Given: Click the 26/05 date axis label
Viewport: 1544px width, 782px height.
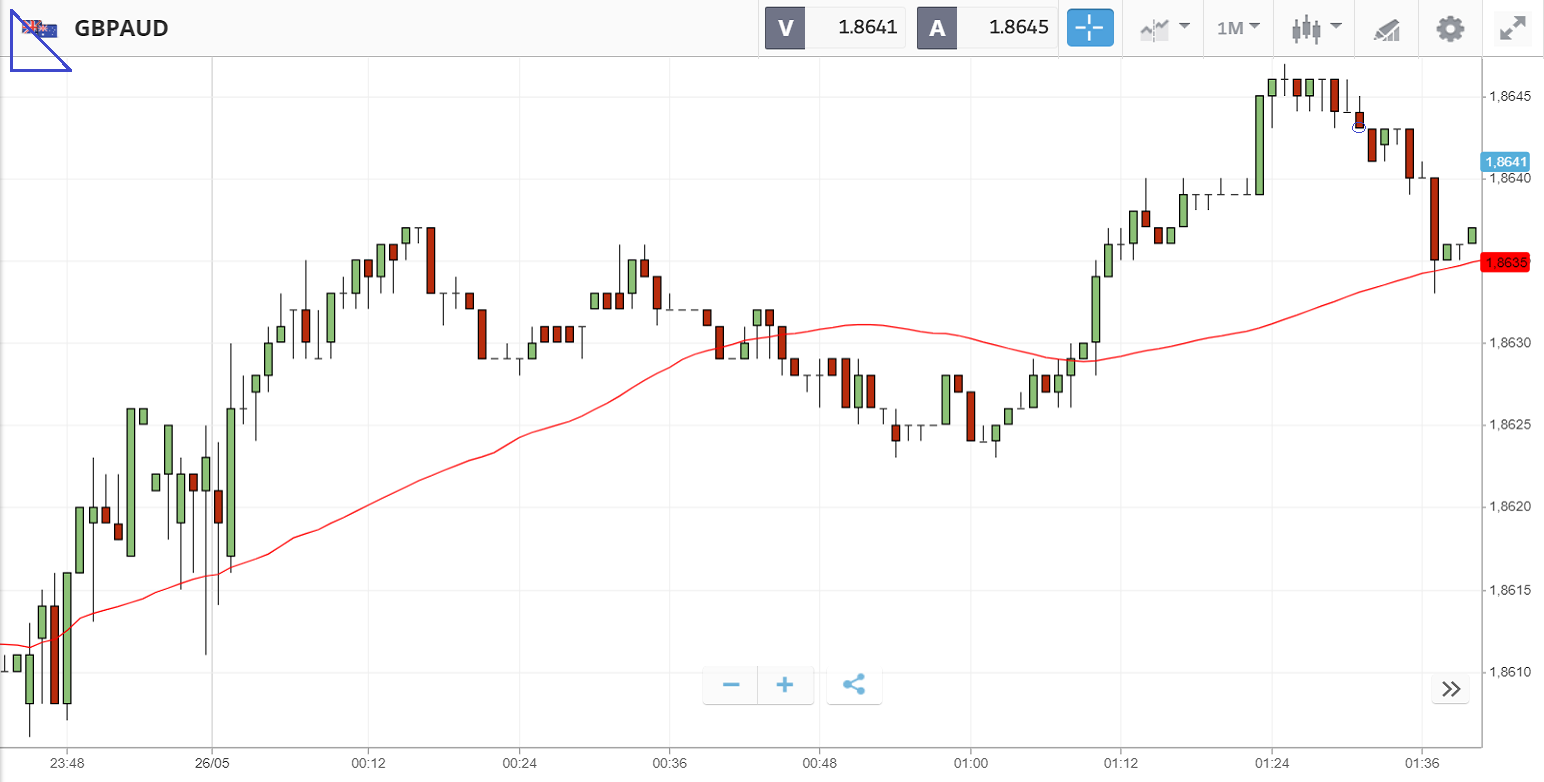Looking at the screenshot, I should pos(212,762).
